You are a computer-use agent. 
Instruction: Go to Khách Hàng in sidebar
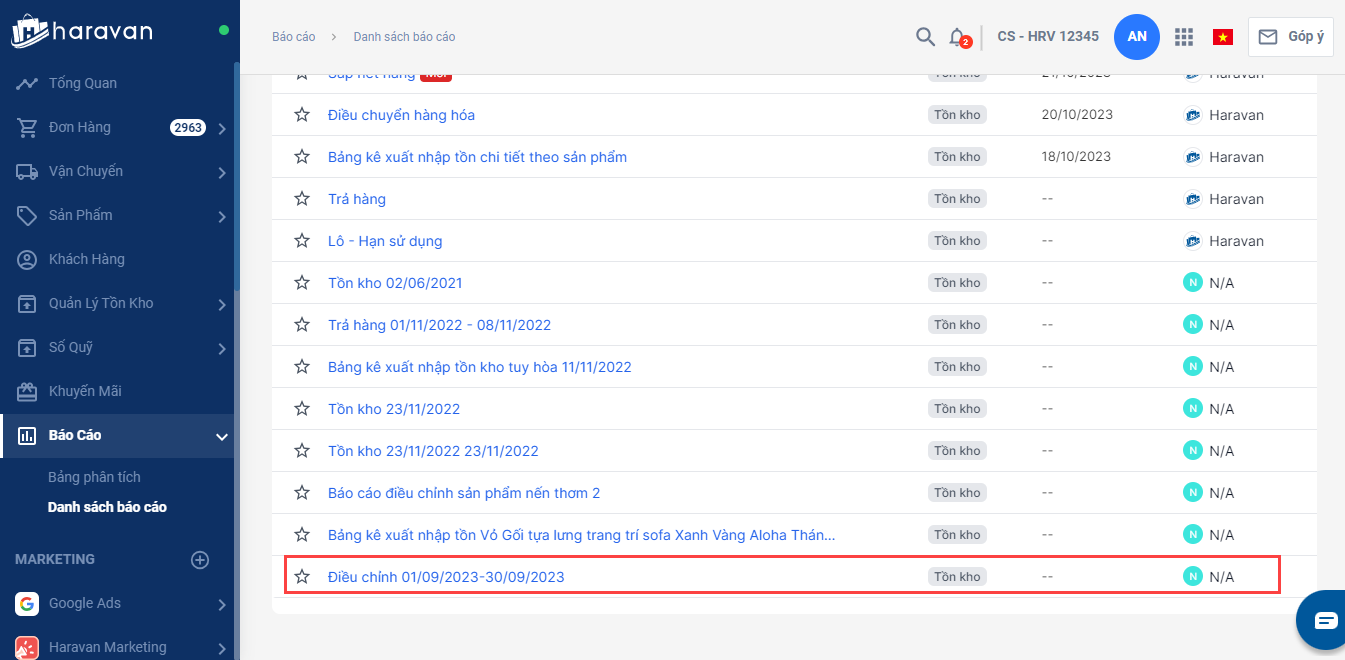[87, 259]
